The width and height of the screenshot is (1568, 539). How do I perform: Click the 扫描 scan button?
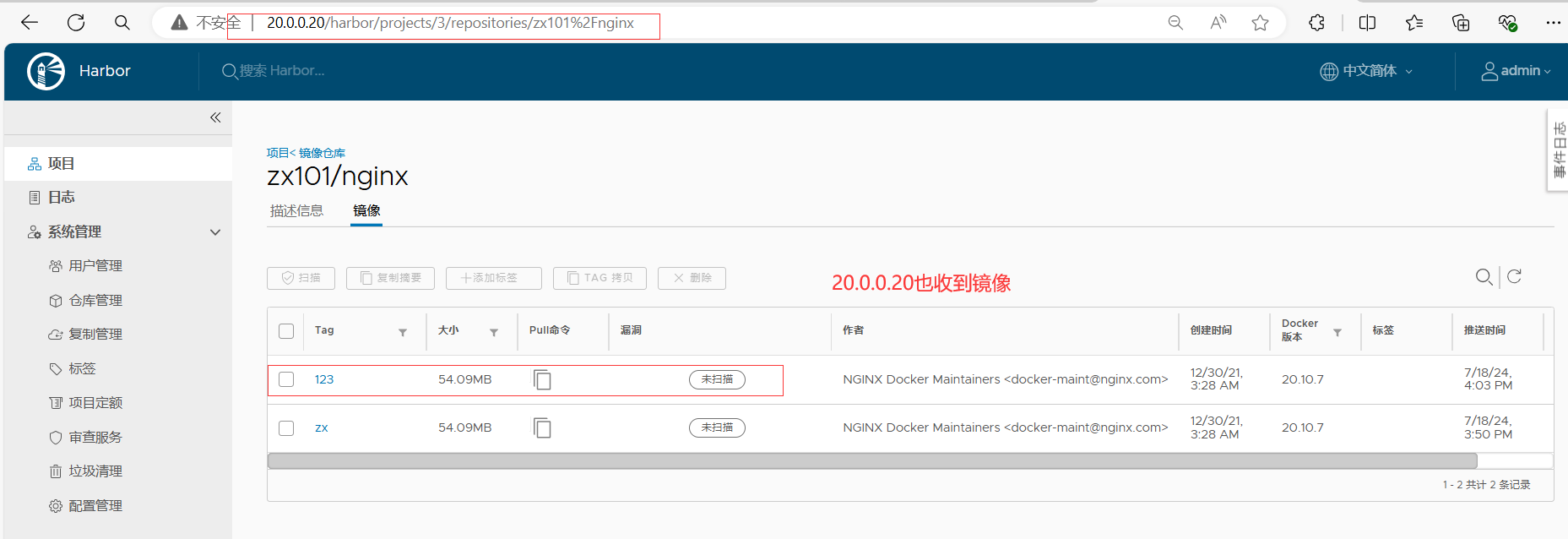pos(301,278)
